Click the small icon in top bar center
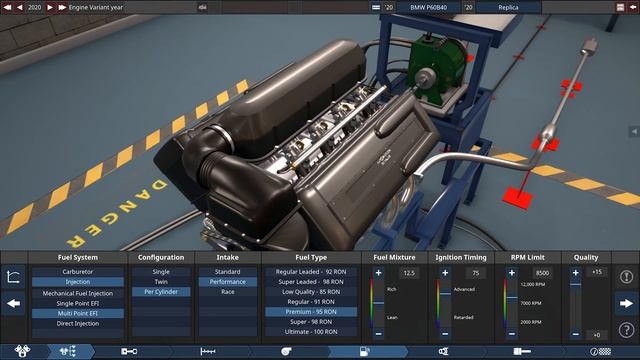Image resolution: width=640 pixels, height=360 pixels. point(202,7)
